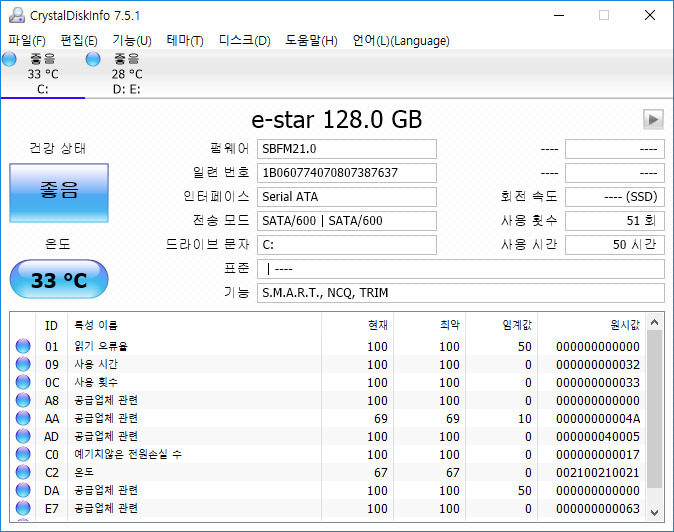The height and width of the screenshot is (532, 674).
Task: Click raw value 002100210021
Action: (598, 473)
